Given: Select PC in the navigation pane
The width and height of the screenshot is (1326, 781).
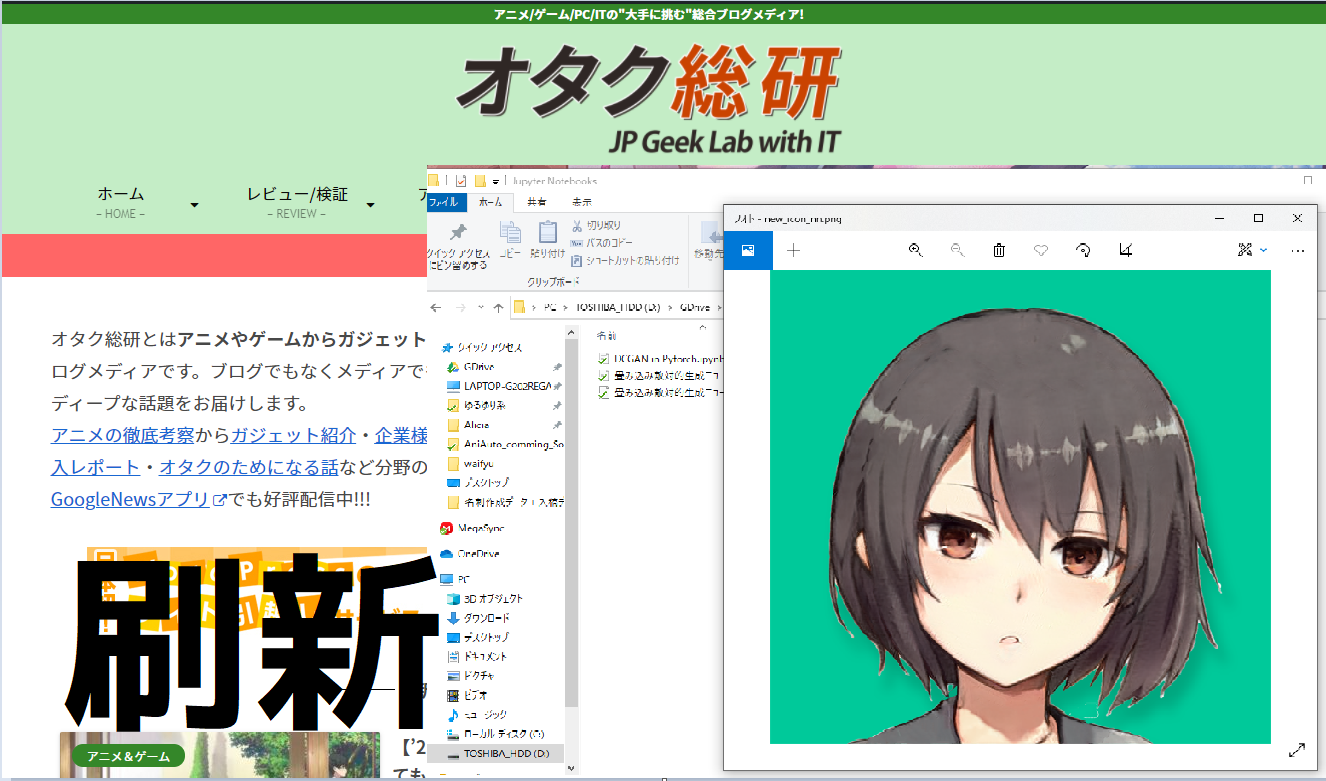Looking at the screenshot, I should pos(455,579).
